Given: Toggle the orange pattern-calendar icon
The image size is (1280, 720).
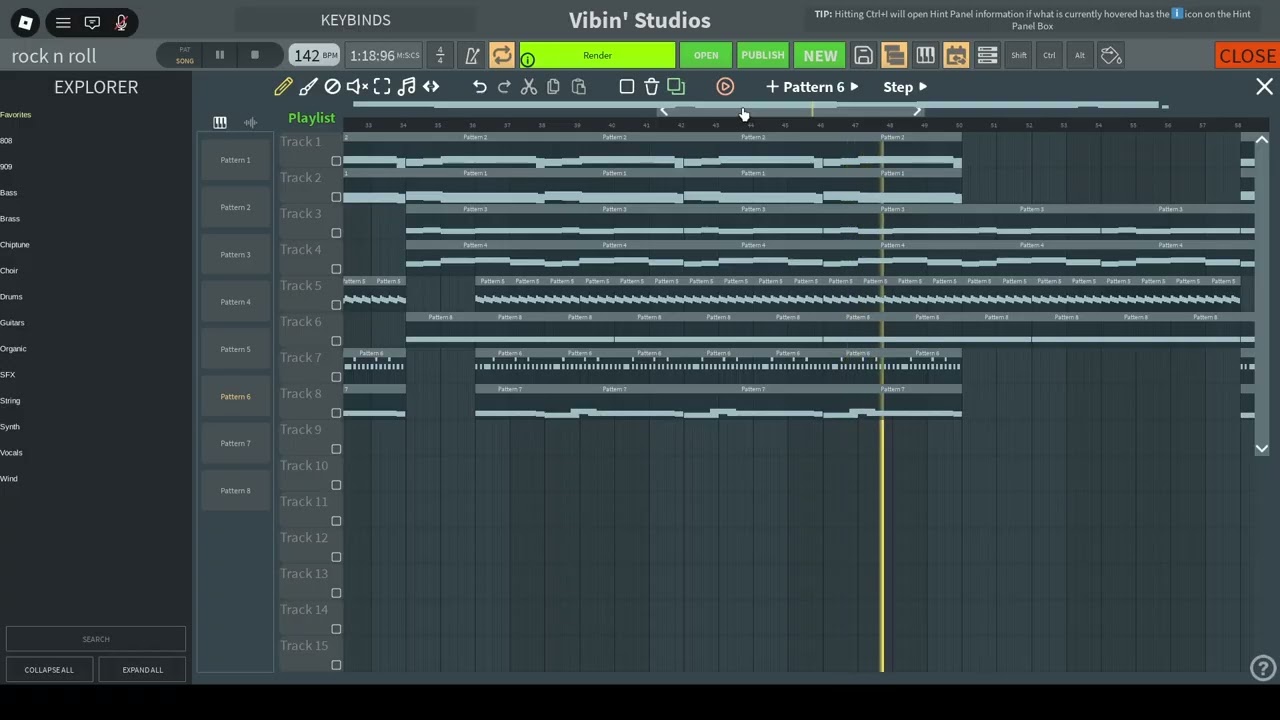Looking at the screenshot, I should (956, 56).
